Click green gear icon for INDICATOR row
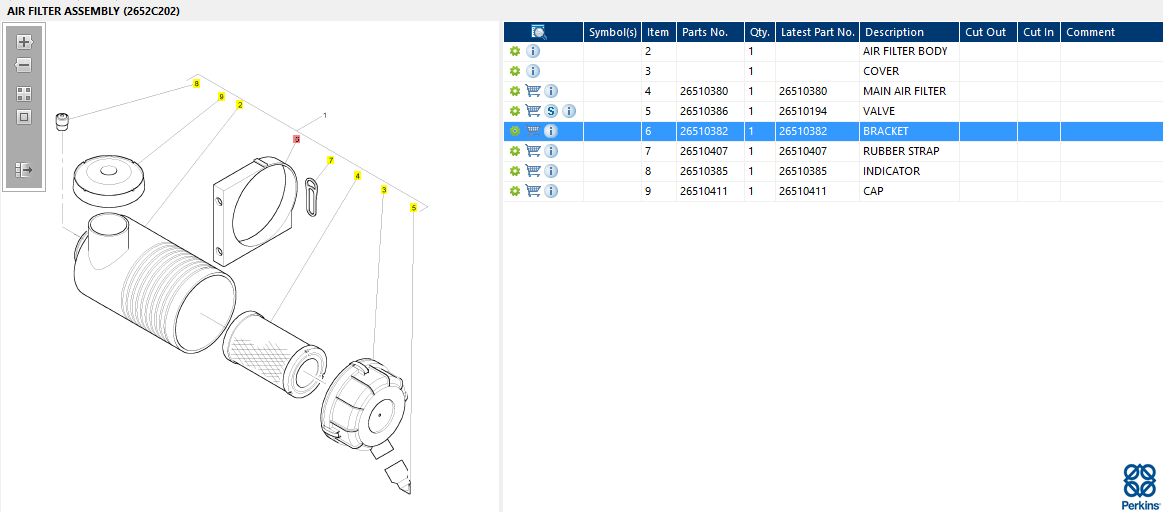Image resolution: width=1163 pixels, height=512 pixels. tap(515, 171)
